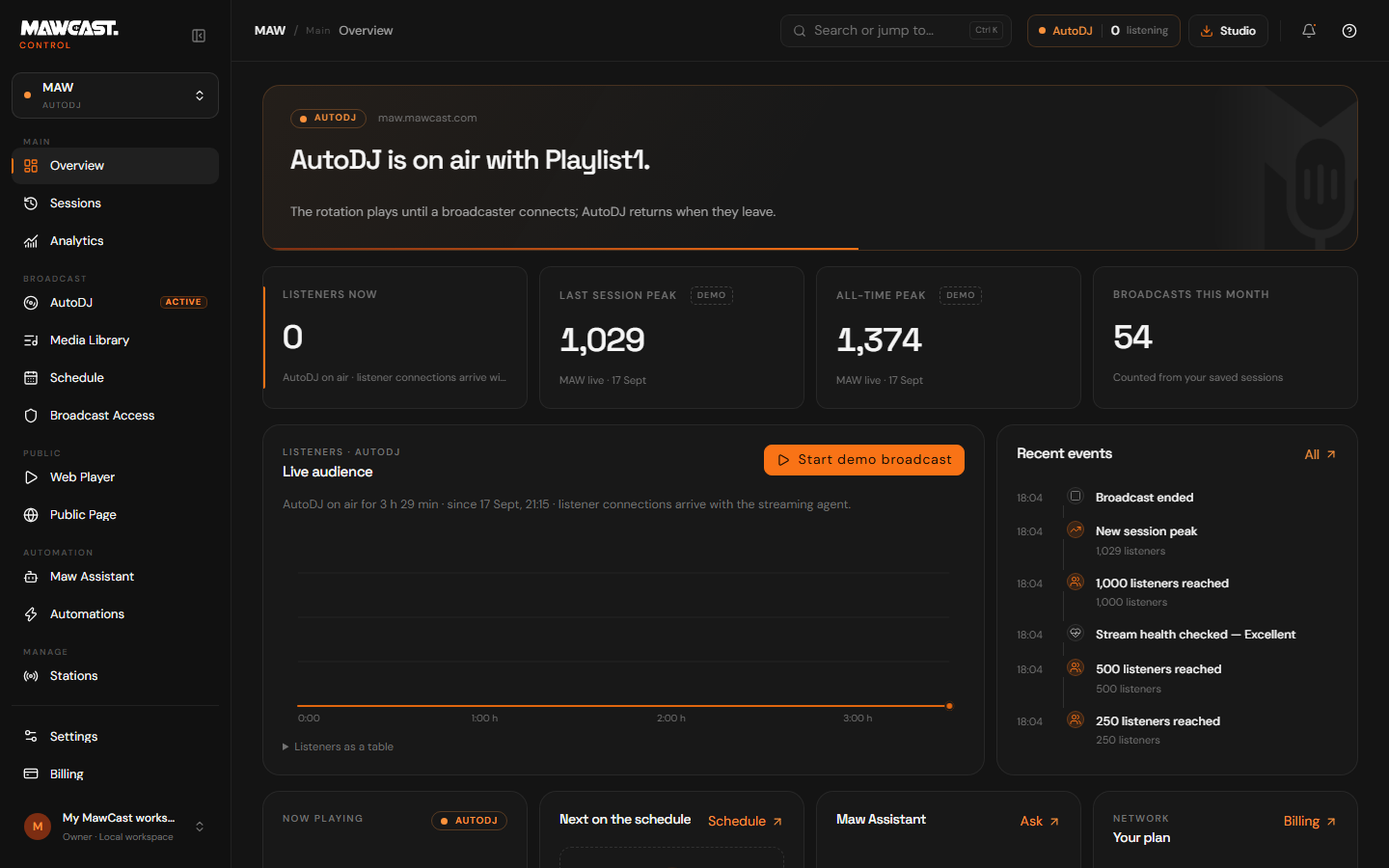Image resolution: width=1389 pixels, height=868 pixels.
Task: Open Billing link in Your plan card
Action: (x=1309, y=821)
